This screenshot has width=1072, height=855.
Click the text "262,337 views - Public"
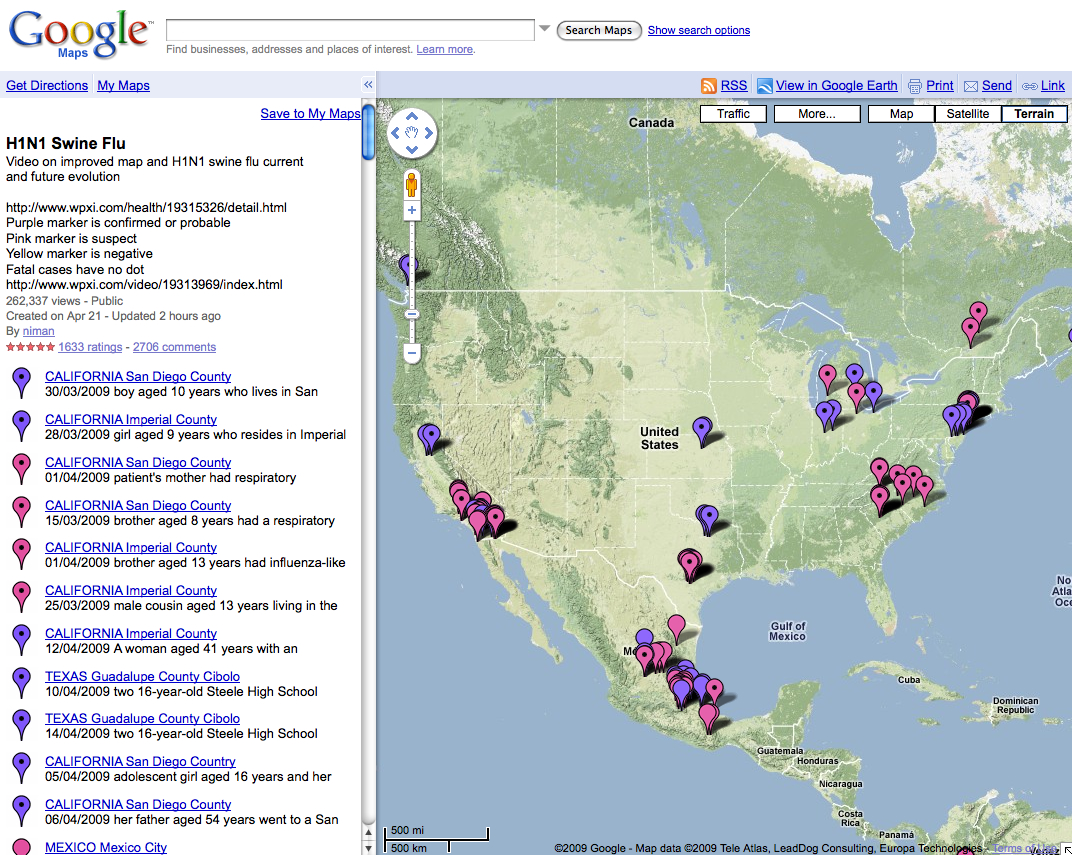coord(64,301)
